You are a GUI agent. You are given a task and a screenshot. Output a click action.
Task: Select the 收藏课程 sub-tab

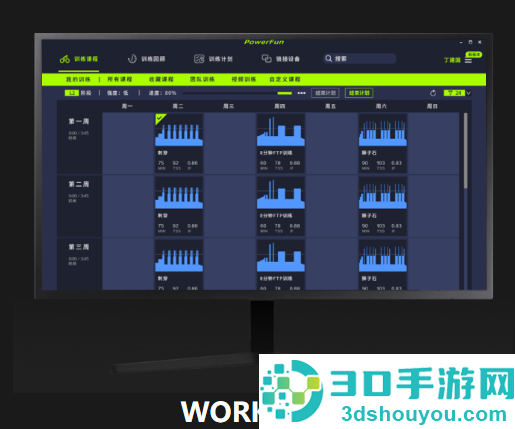tap(161, 79)
